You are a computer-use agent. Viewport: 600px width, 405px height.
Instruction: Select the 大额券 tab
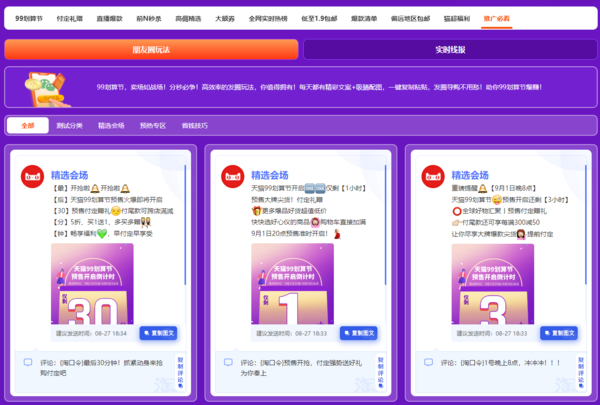(225, 18)
